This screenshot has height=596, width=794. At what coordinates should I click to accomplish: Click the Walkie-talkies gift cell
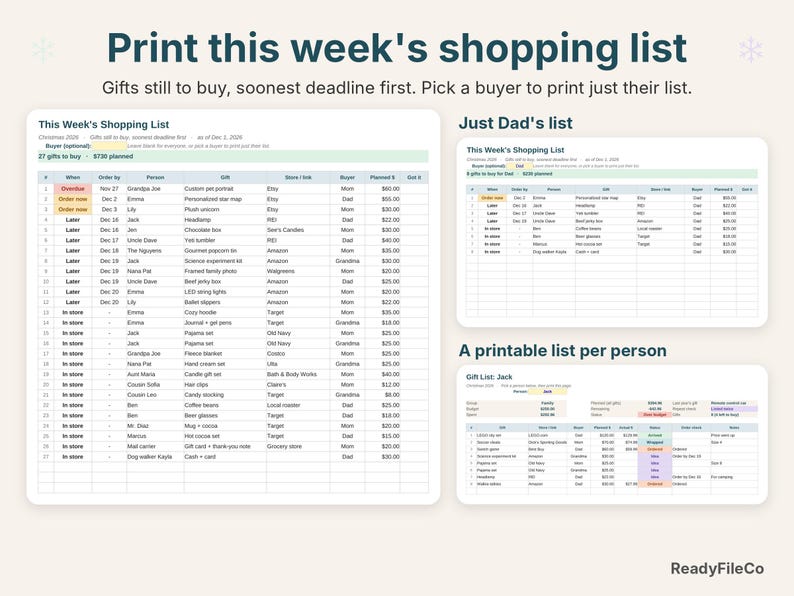point(502,484)
